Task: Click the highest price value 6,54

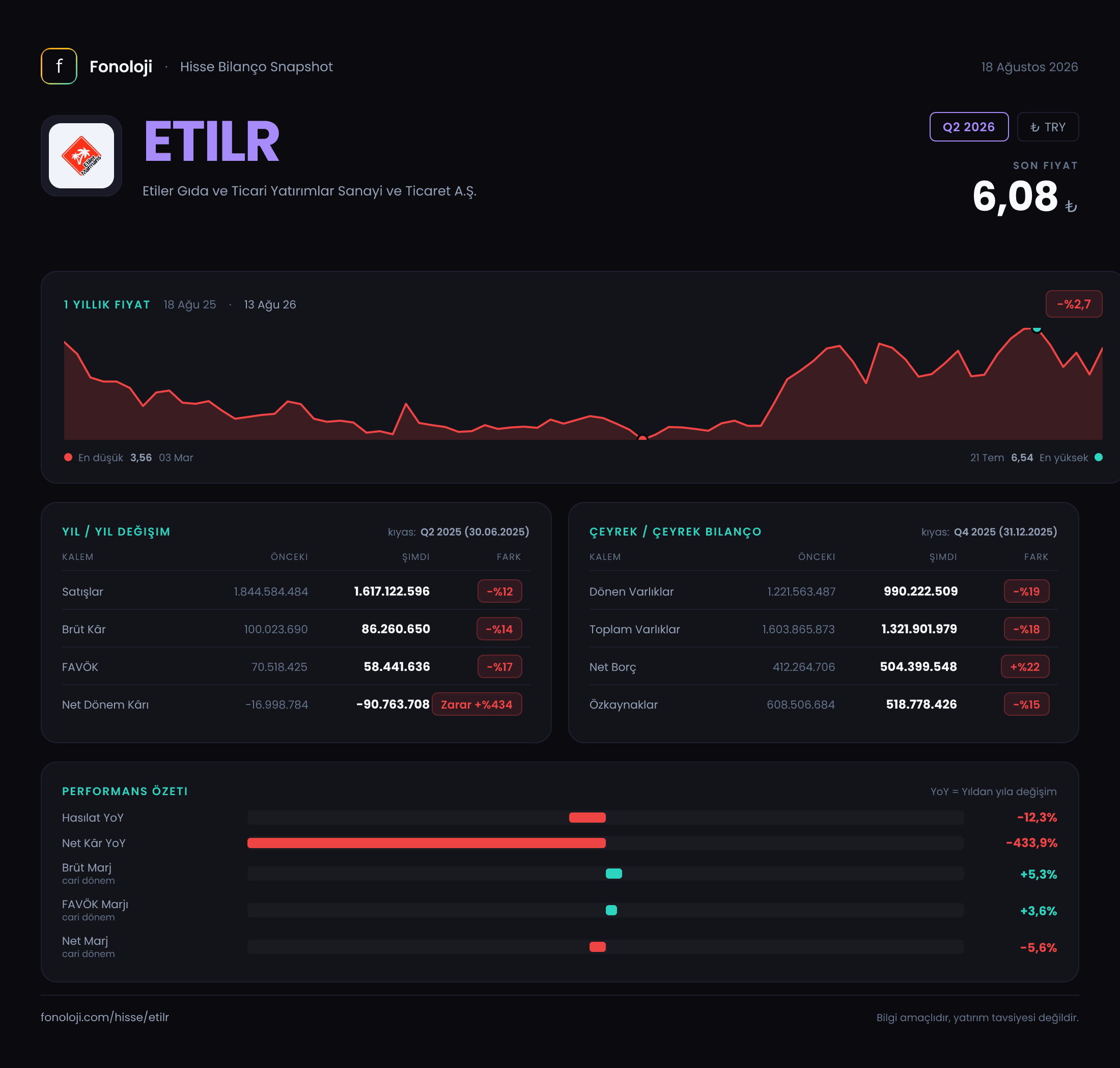Action: coord(1022,458)
